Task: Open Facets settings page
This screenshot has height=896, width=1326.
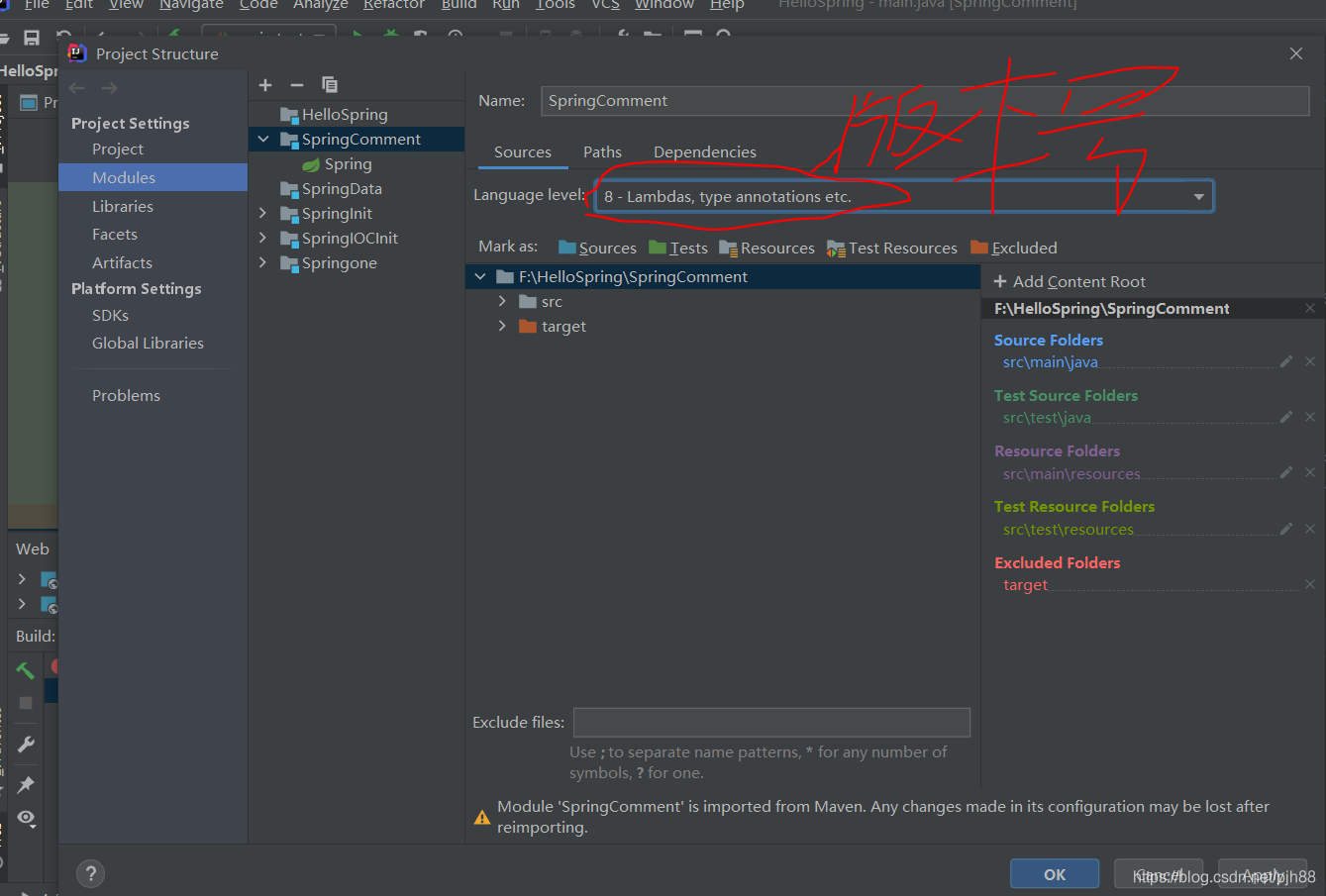Action: click(115, 235)
